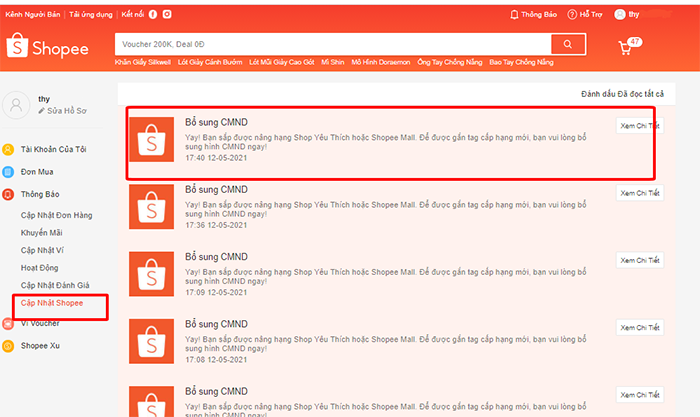Click the Hỗ Trợ help icon
Screen dimensions: 700x417
pyautogui.click(x=572, y=15)
